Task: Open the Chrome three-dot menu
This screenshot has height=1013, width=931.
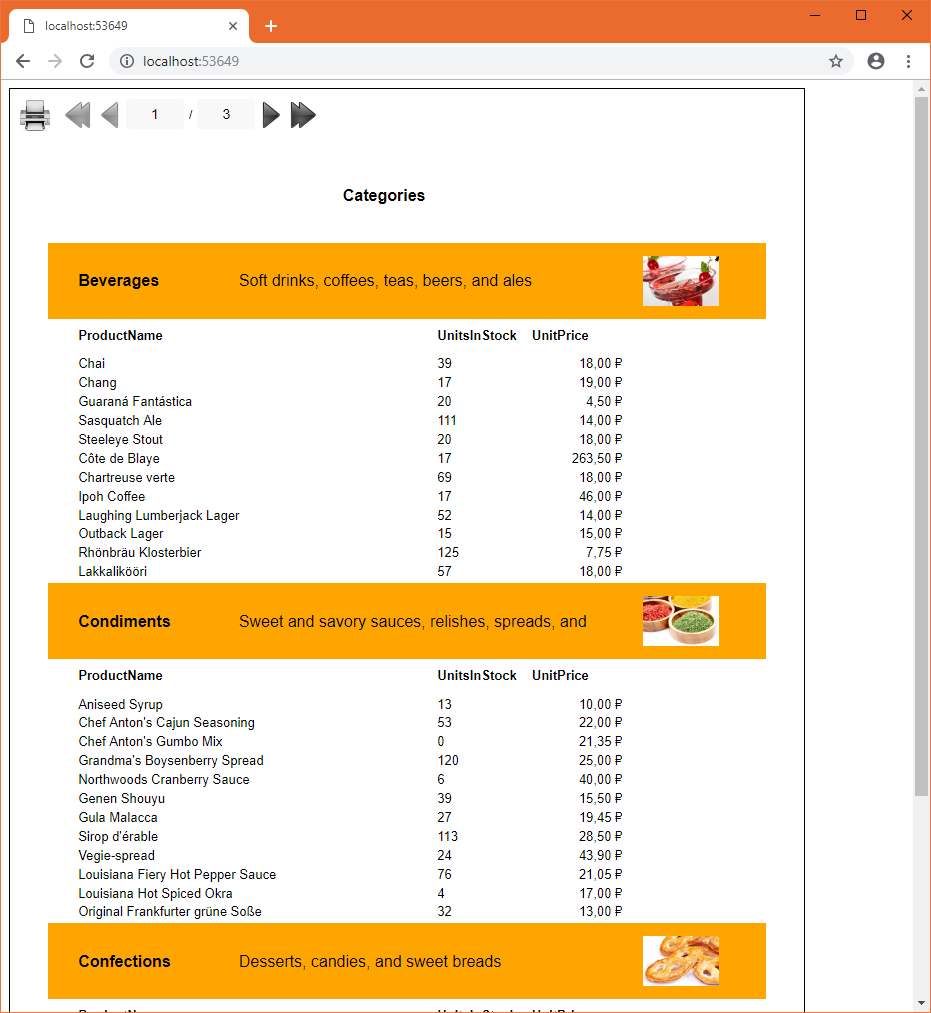Action: click(x=908, y=61)
